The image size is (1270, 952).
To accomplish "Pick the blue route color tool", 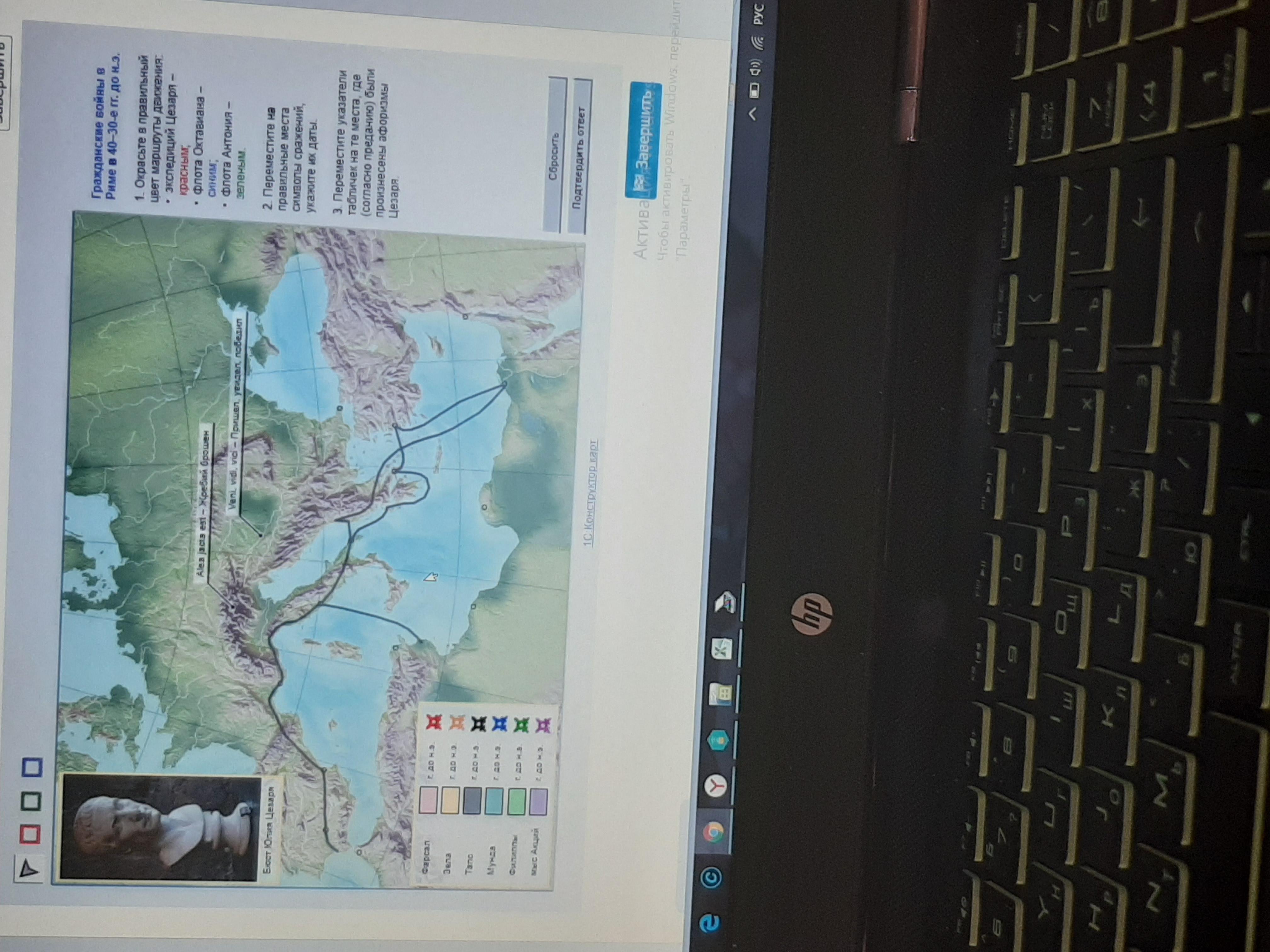I will tap(31, 768).
